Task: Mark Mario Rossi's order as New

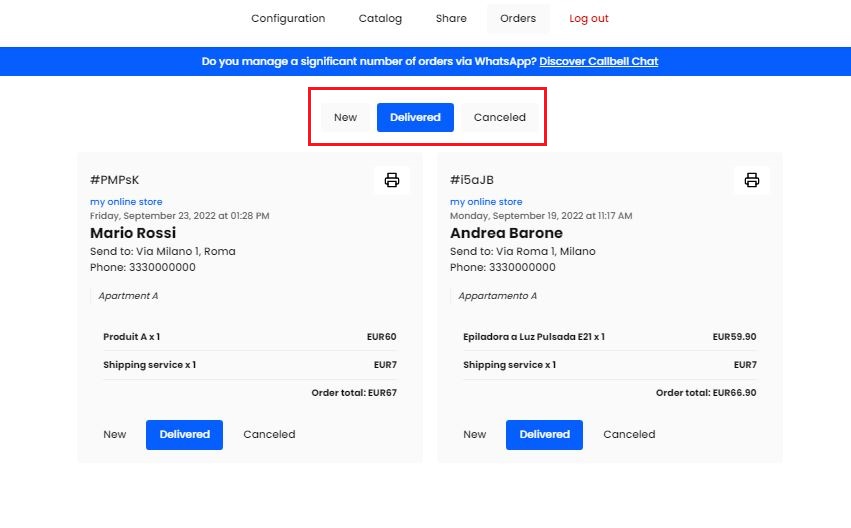Action: point(115,434)
